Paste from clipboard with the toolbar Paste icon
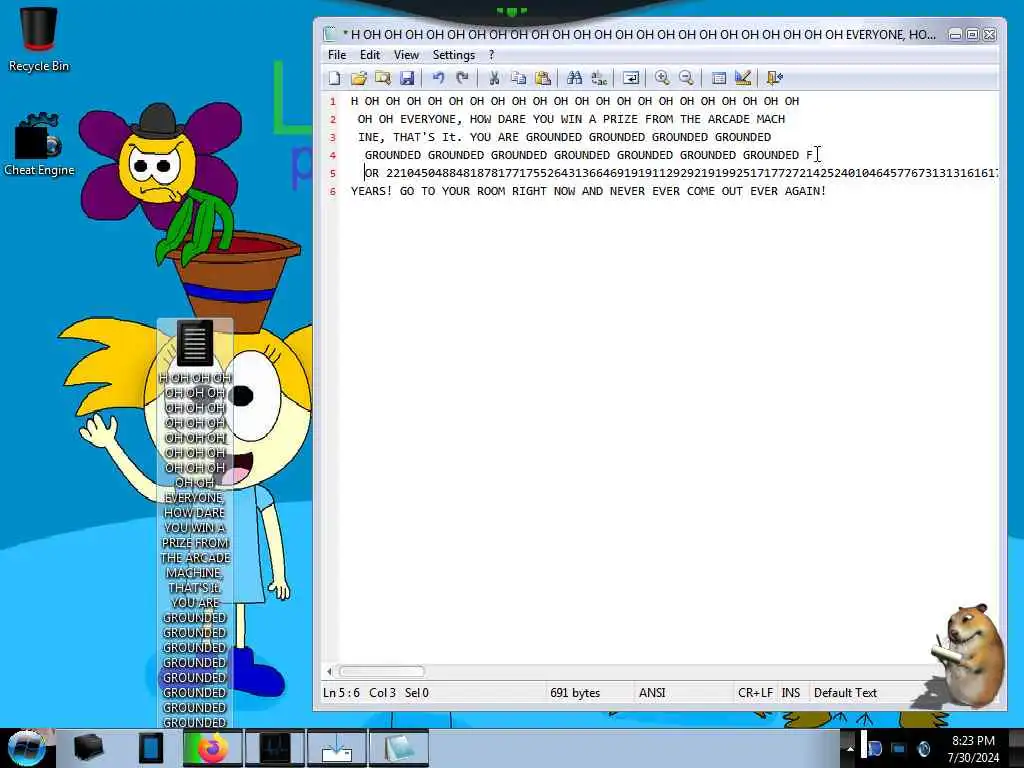The height and width of the screenshot is (768, 1024). (x=543, y=78)
